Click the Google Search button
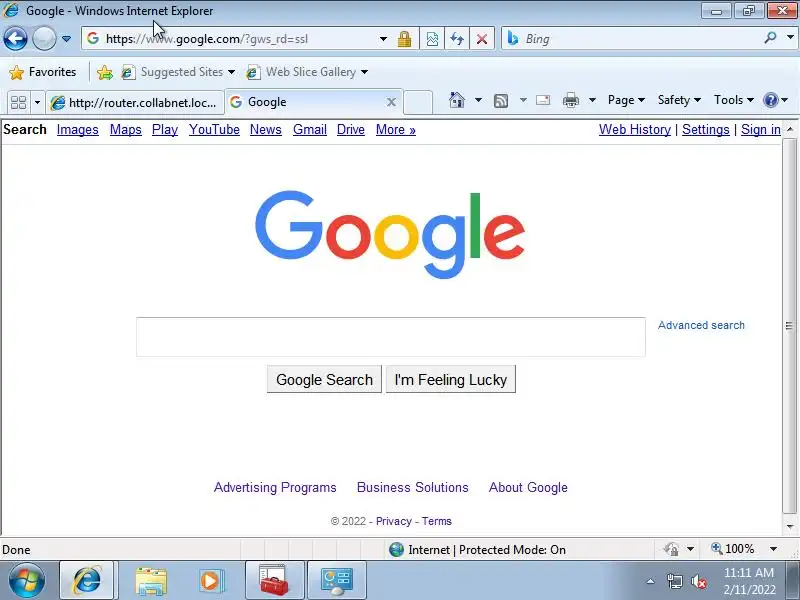The height and width of the screenshot is (600, 800). pos(324,379)
